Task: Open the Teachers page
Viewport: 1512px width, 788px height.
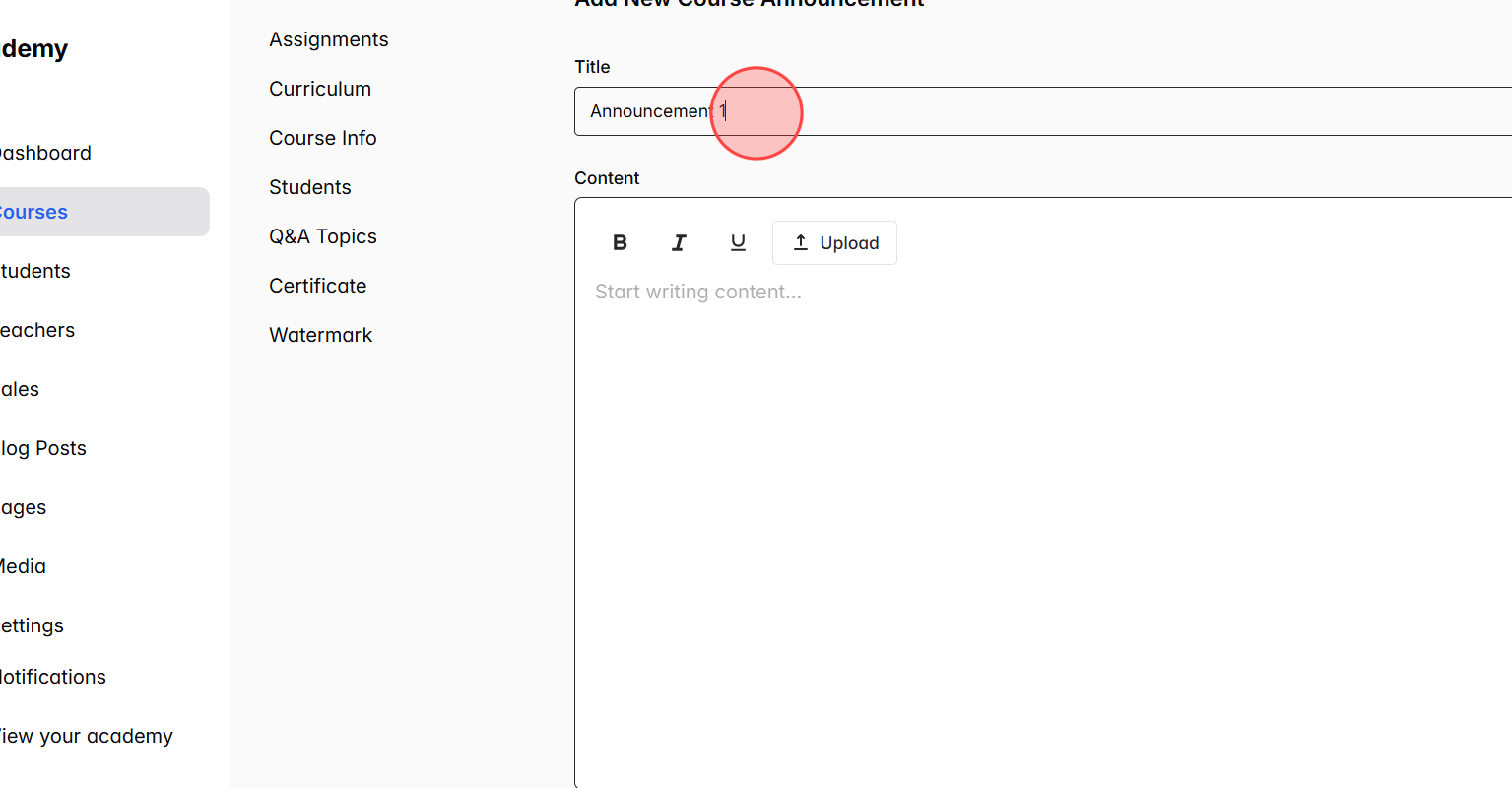Action: pyautogui.click(x=37, y=330)
